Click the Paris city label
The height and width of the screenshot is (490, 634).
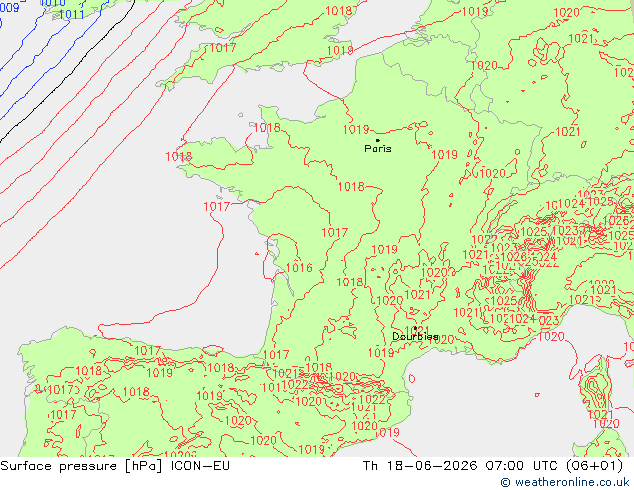(x=378, y=149)
